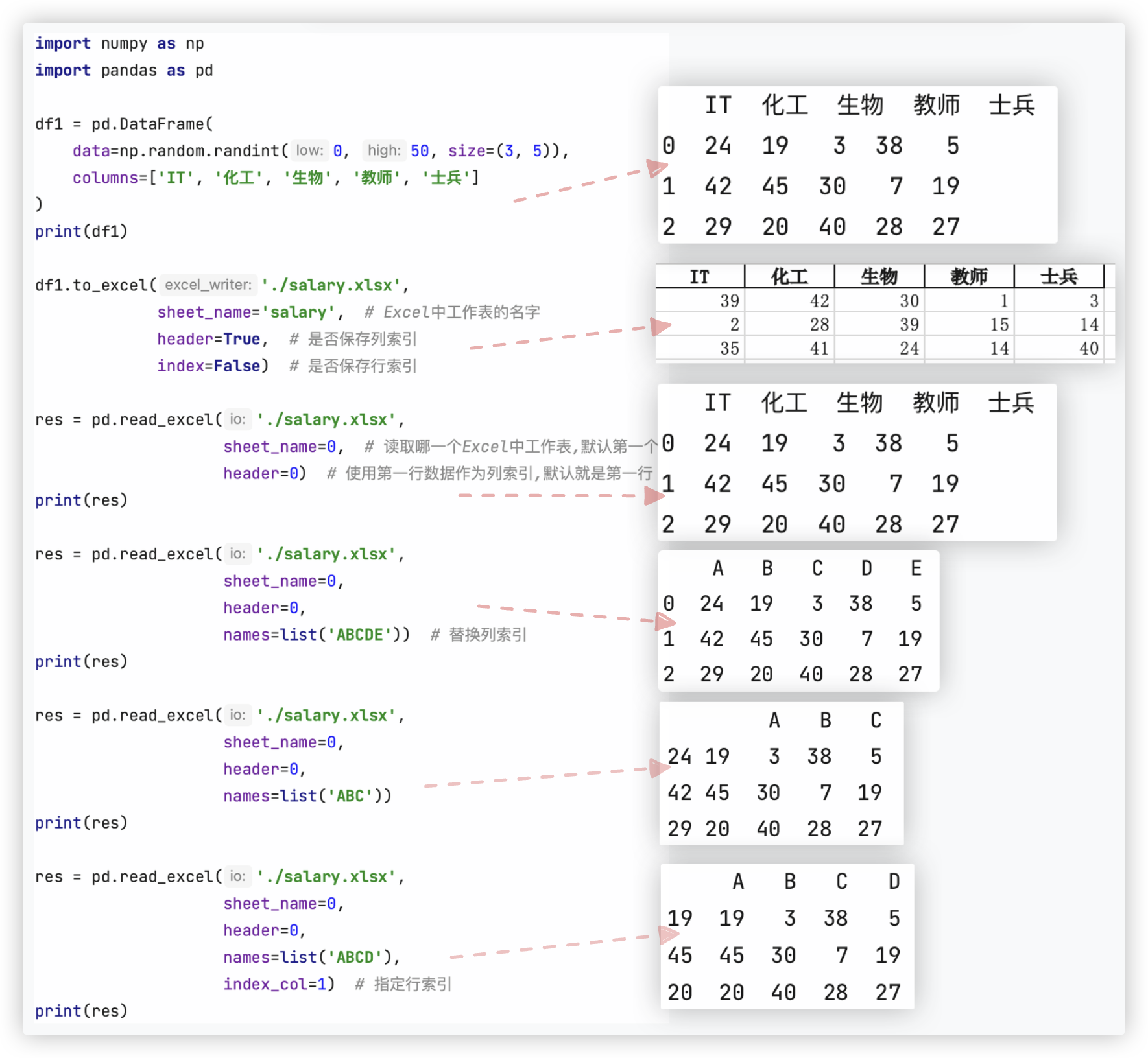This screenshot has width=1148, height=1058.
Task: Click the columns=['IT', ...] list line
Action: (x=276, y=178)
